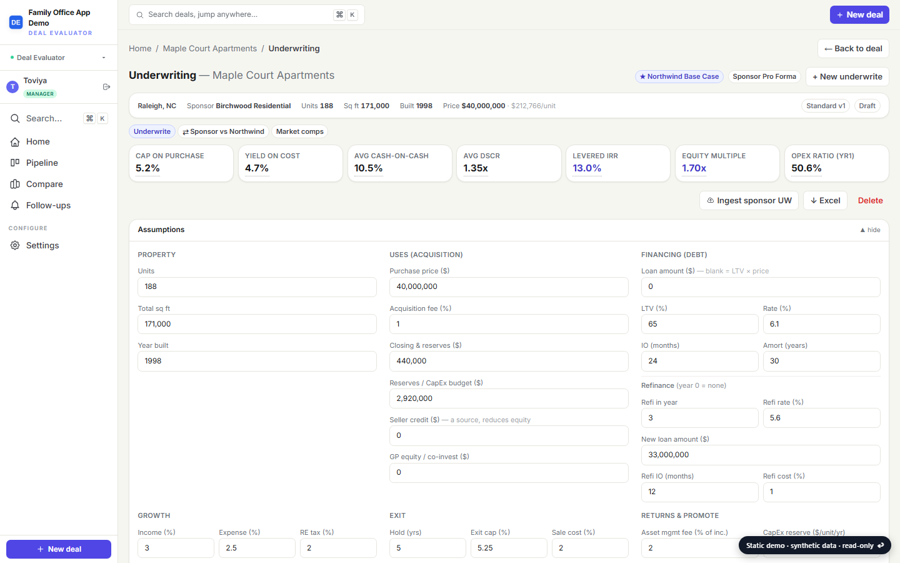The width and height of the screenshot is (900, 563).
Task: Click the Income (%) growth field
Action: 176,548
